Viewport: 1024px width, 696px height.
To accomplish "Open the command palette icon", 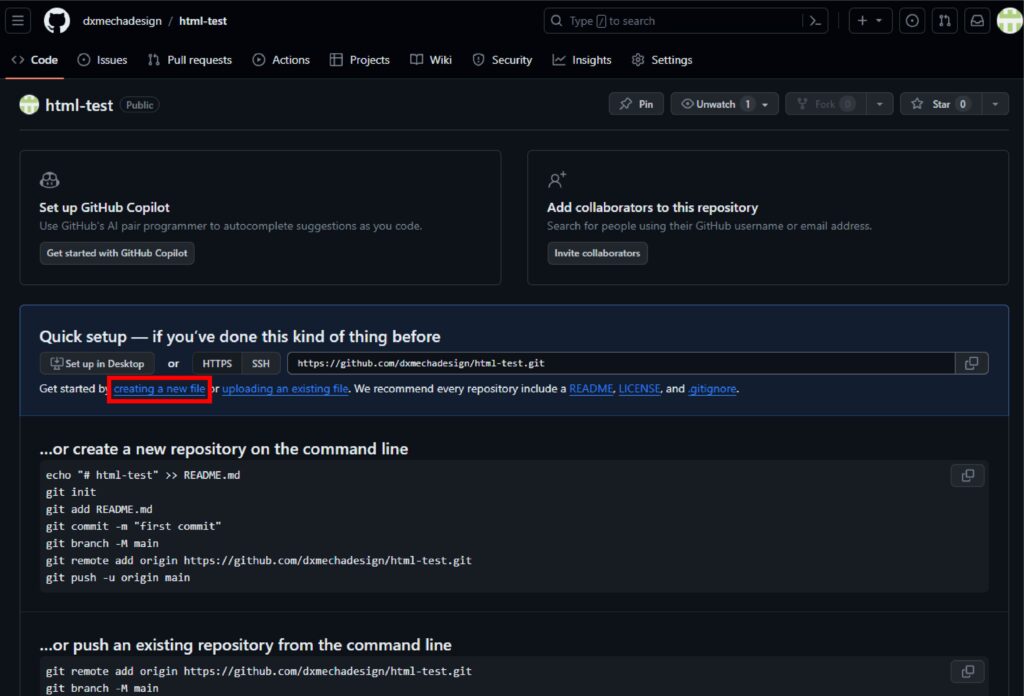I will 815,21.
